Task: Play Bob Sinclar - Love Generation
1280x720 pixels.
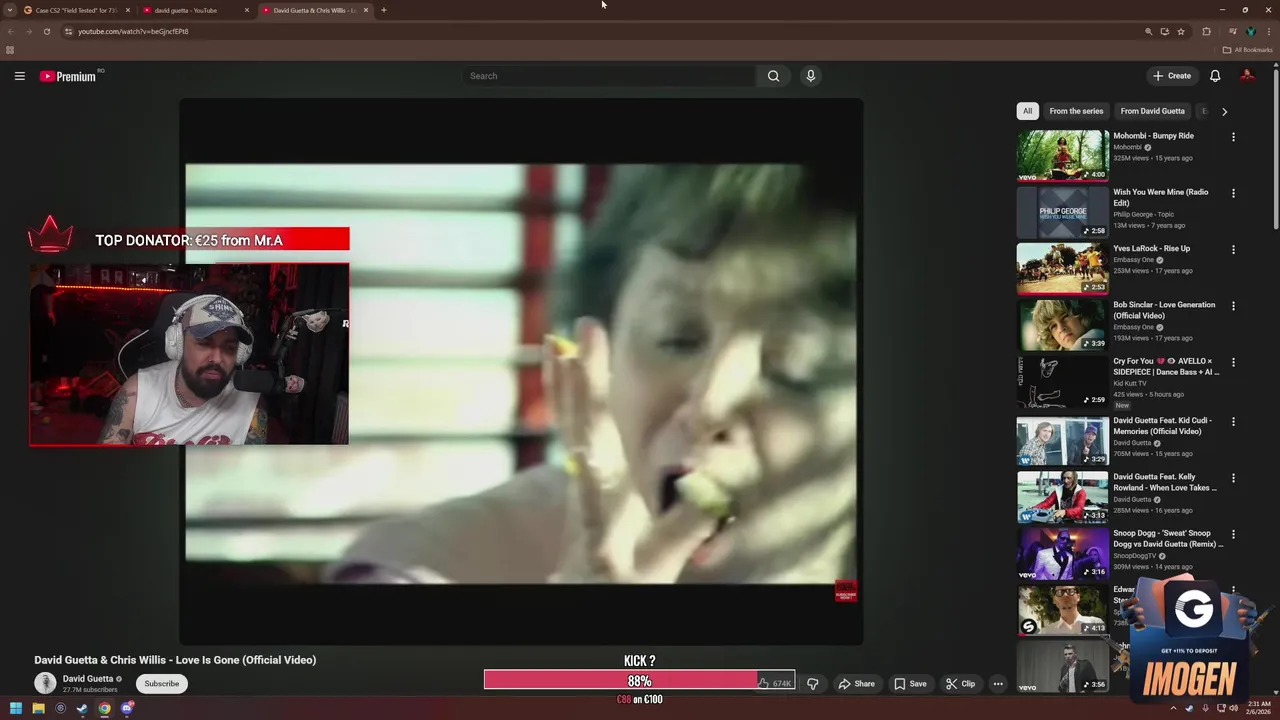Action: pos(1063,325)
